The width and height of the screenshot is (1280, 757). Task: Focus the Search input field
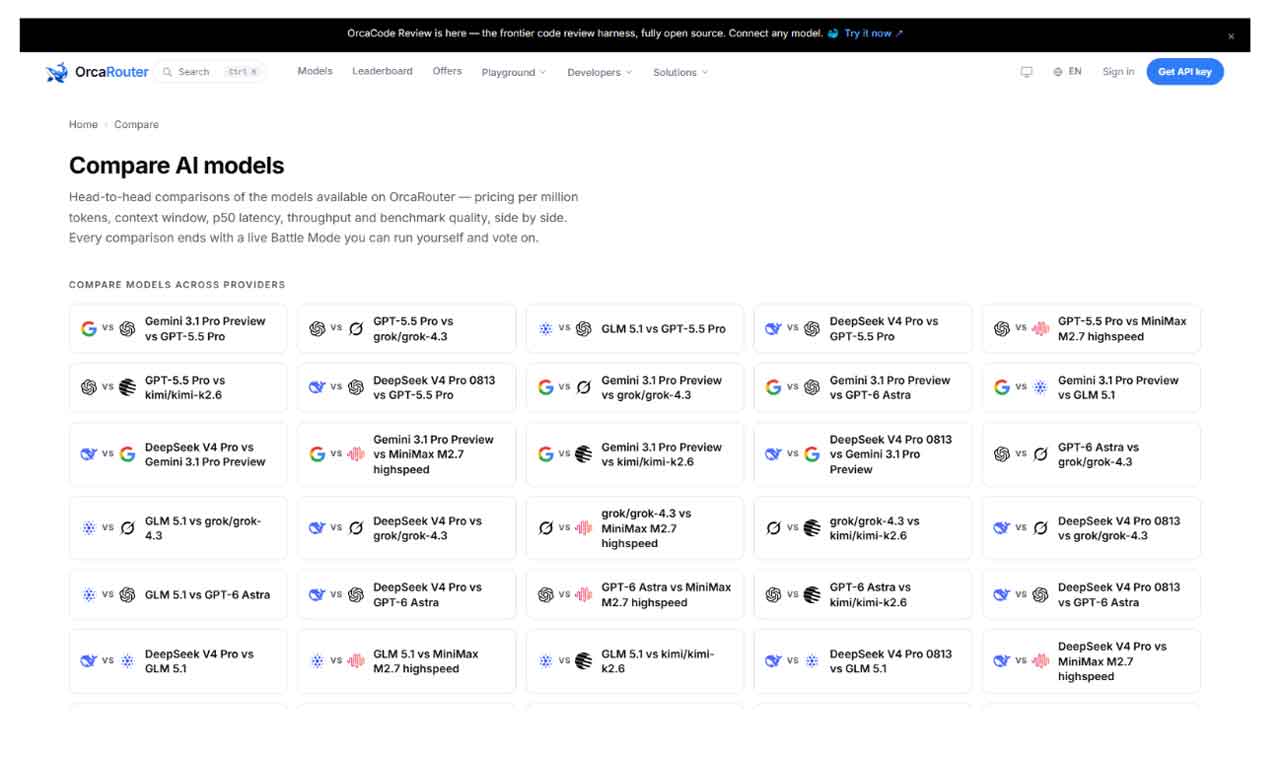tap(211, 72)
